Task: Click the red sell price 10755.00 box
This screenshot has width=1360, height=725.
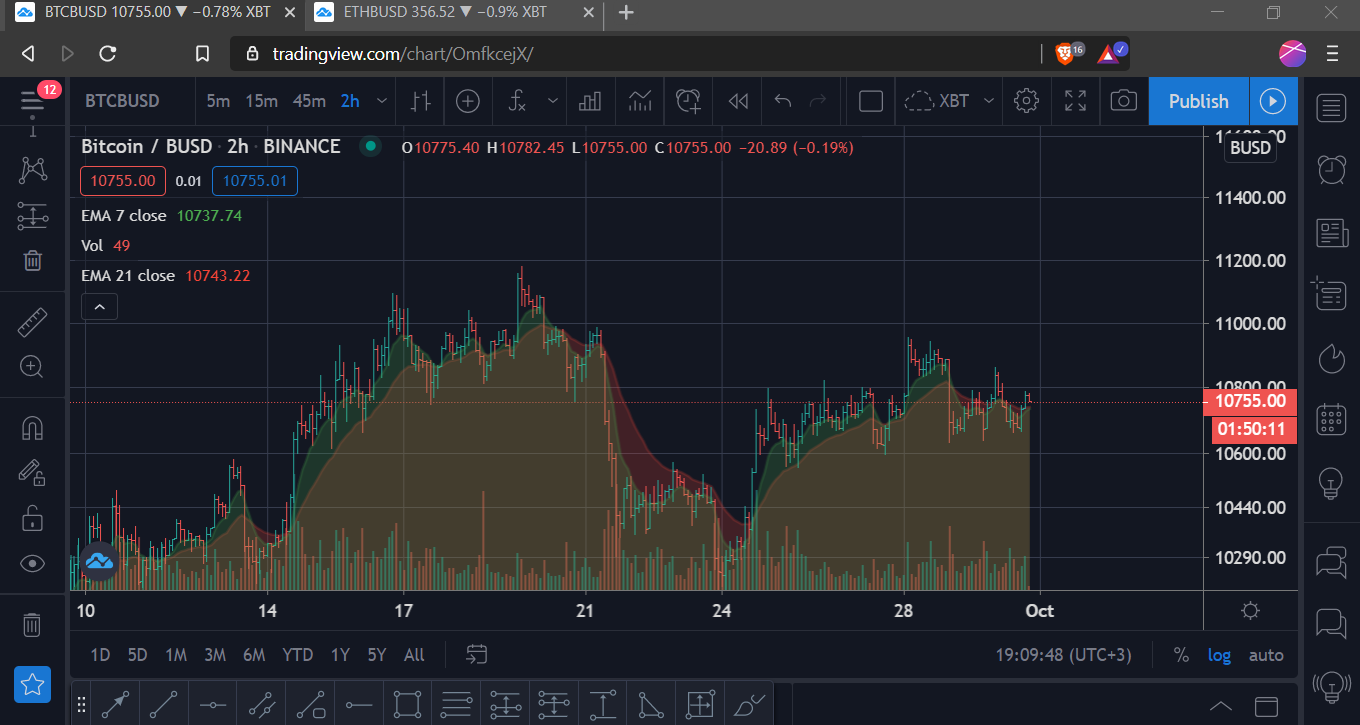Action: pyautogui.click(x=123, y=181)
